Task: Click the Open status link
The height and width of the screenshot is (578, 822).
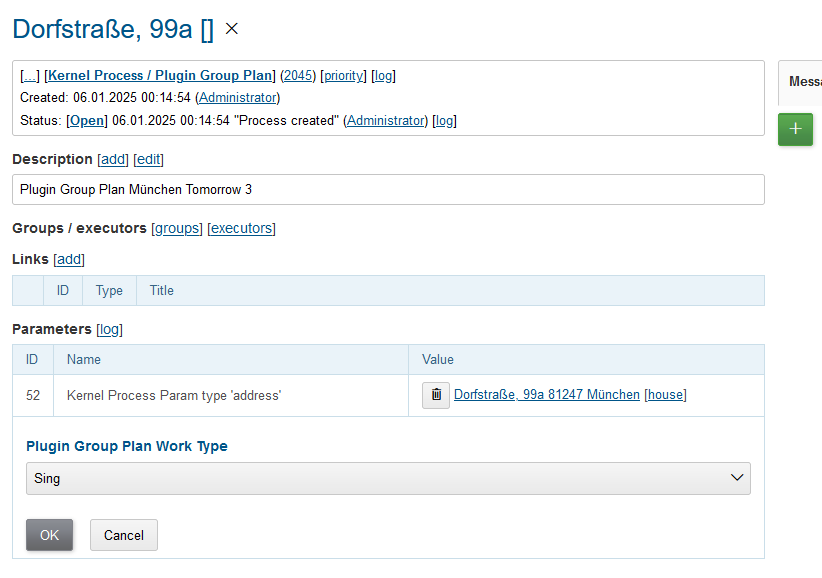Action: 87,120
